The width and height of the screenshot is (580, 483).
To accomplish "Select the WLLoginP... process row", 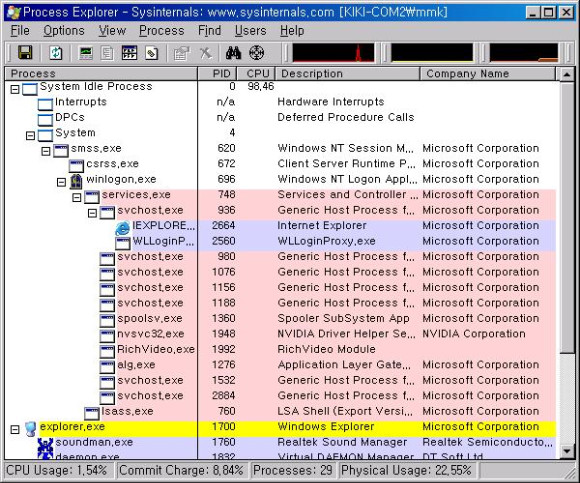I will click(280, 241).
